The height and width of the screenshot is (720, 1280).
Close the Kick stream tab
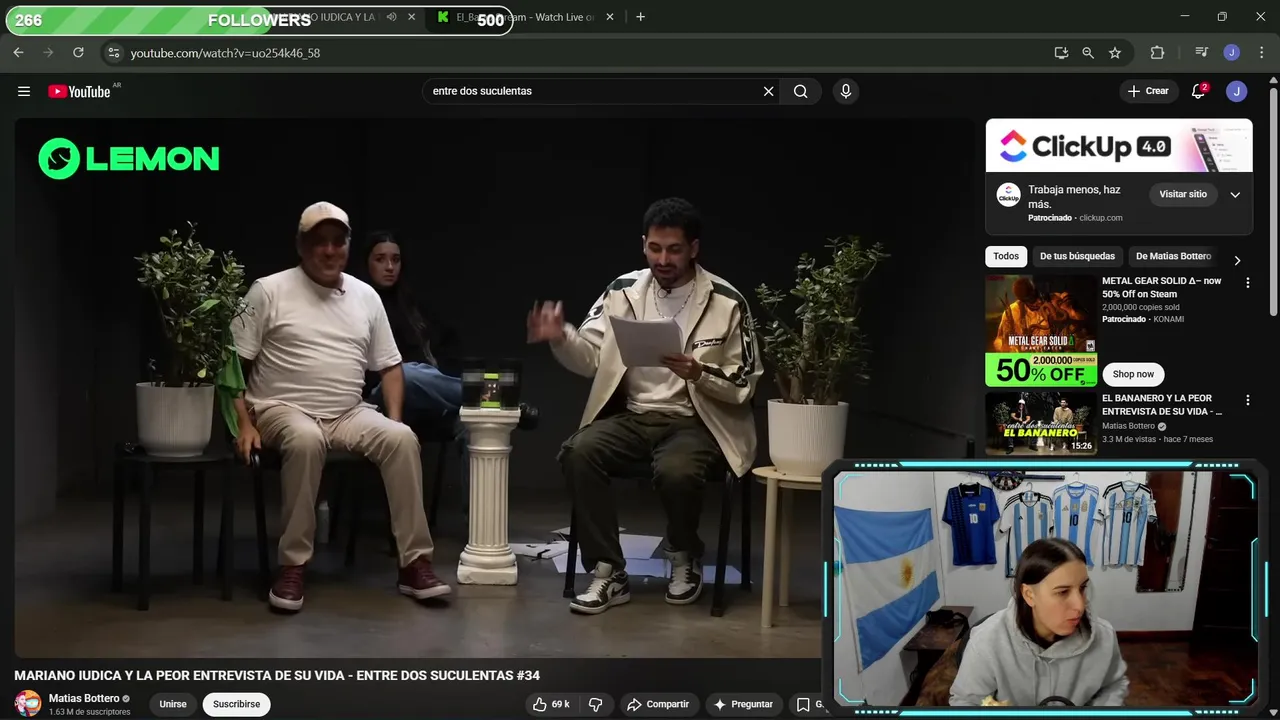pyautogui.click(x=610, y=17)
